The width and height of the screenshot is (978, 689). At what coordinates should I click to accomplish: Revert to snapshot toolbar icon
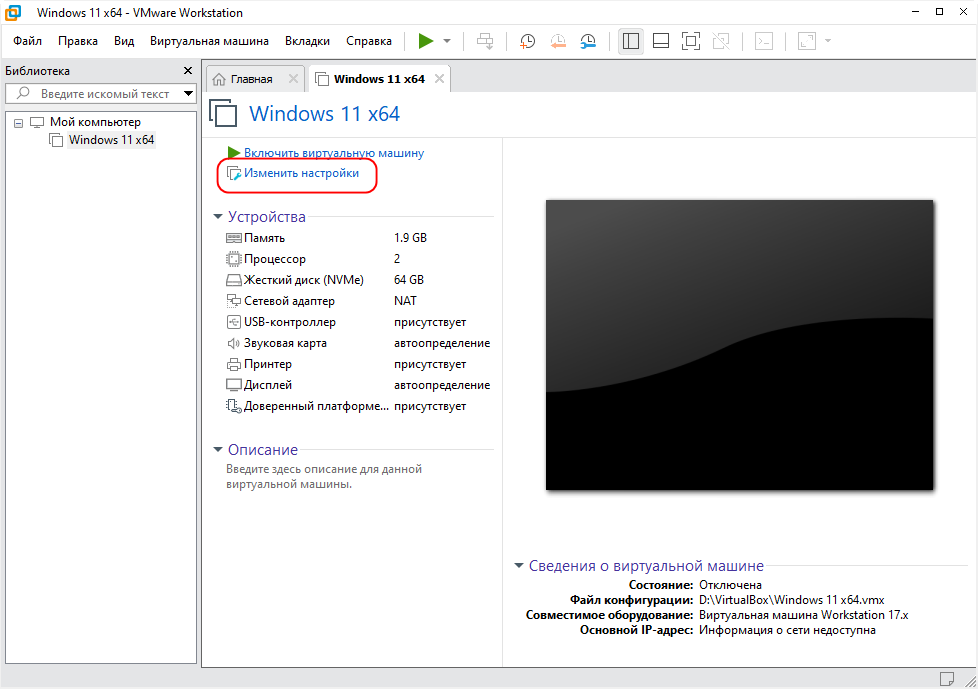click(558, 41)
